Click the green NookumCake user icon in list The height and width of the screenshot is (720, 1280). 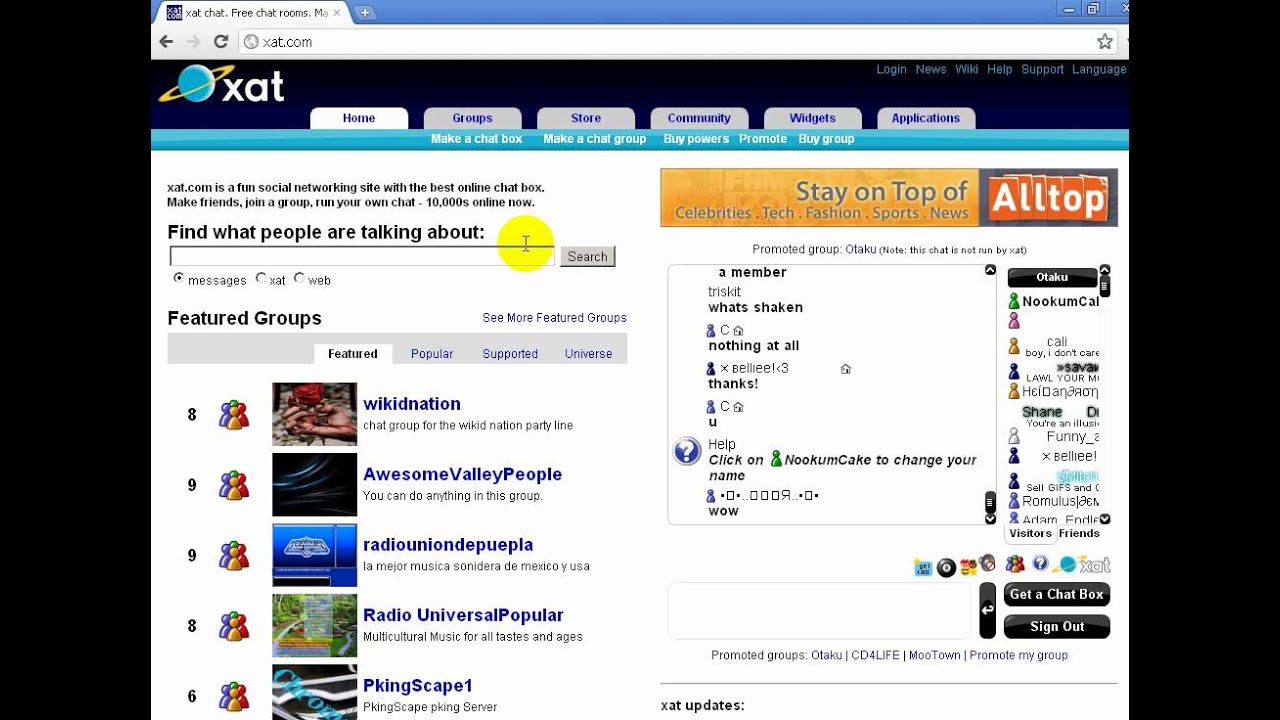coord(1014,301)
